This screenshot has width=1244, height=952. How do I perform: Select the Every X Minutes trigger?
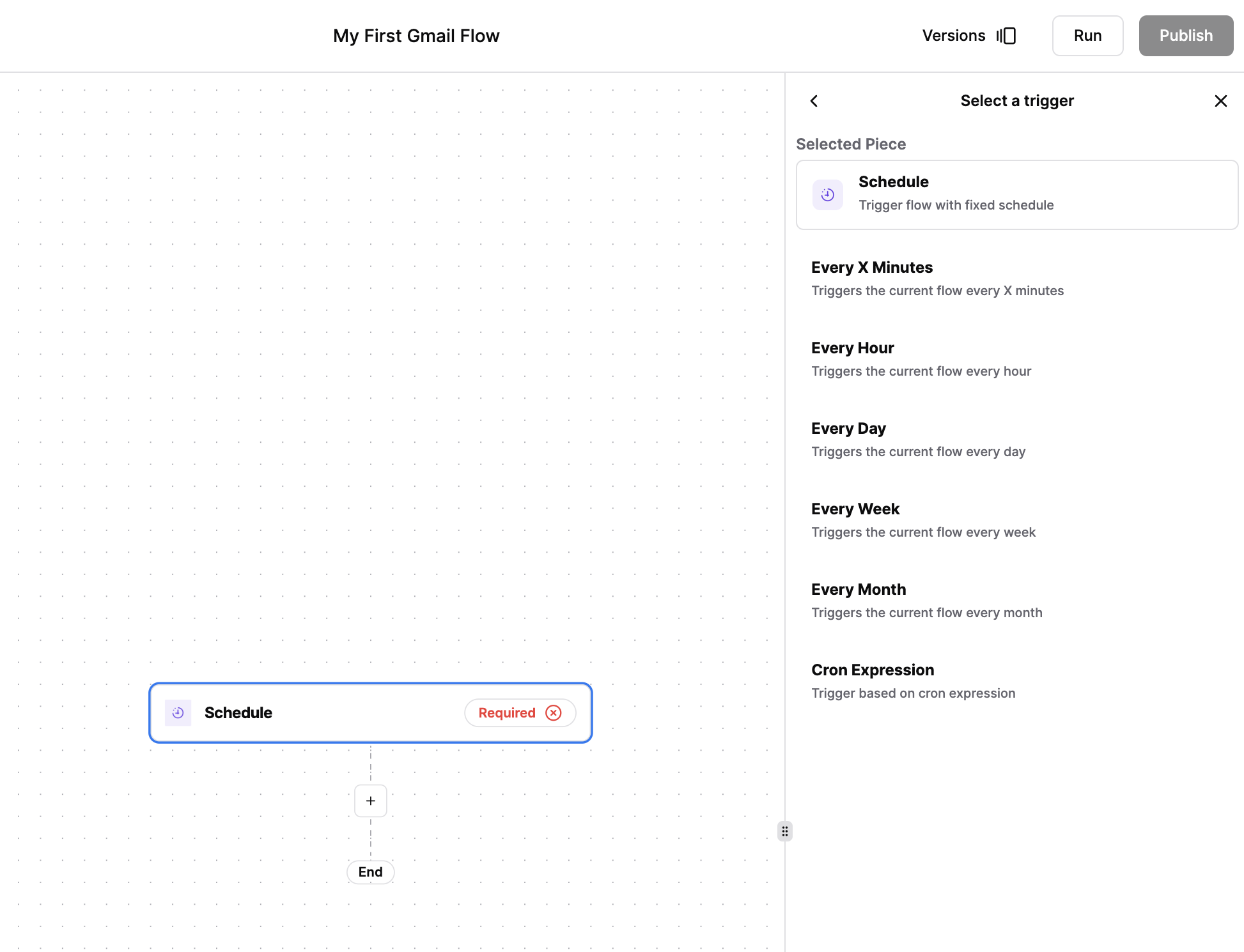(x=1017, y=279)
